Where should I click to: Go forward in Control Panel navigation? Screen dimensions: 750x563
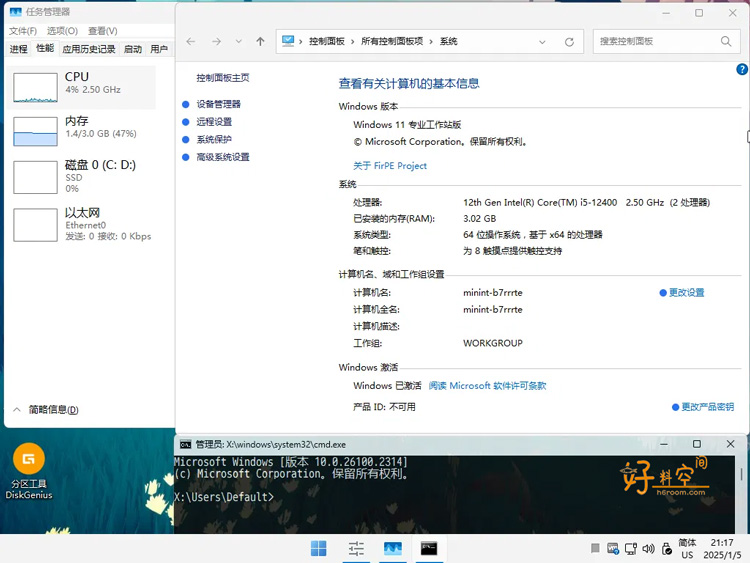point(216,42)
